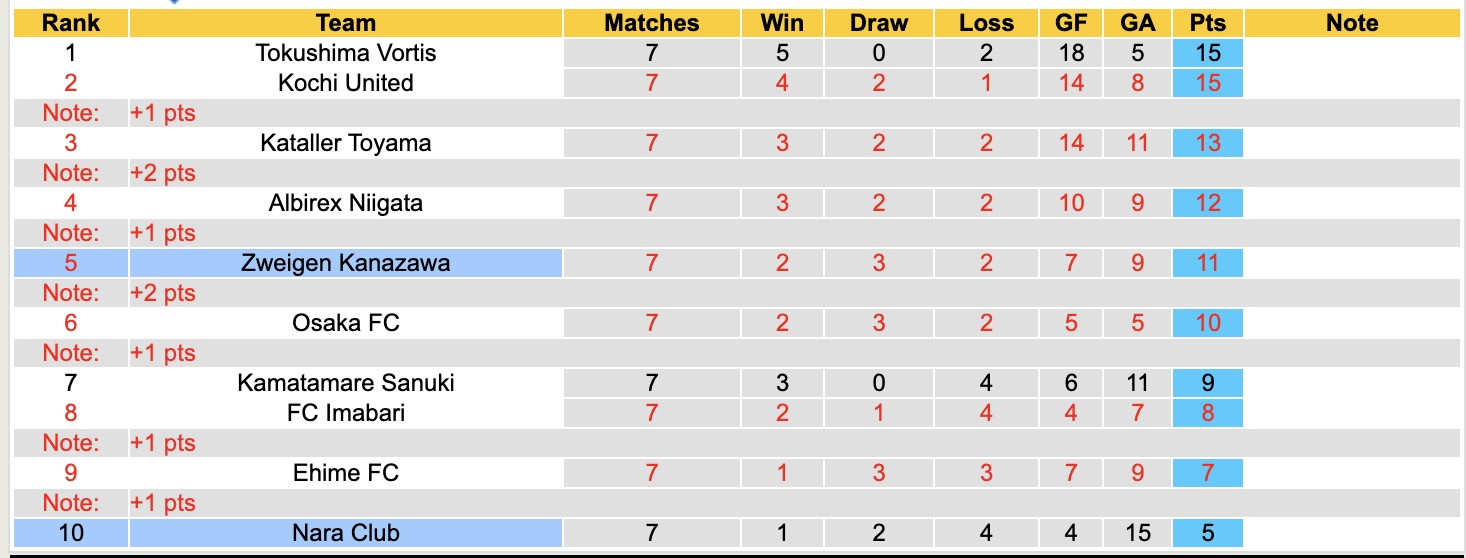Click Nara Club's blue points cell showing 5

point(1208,532)
